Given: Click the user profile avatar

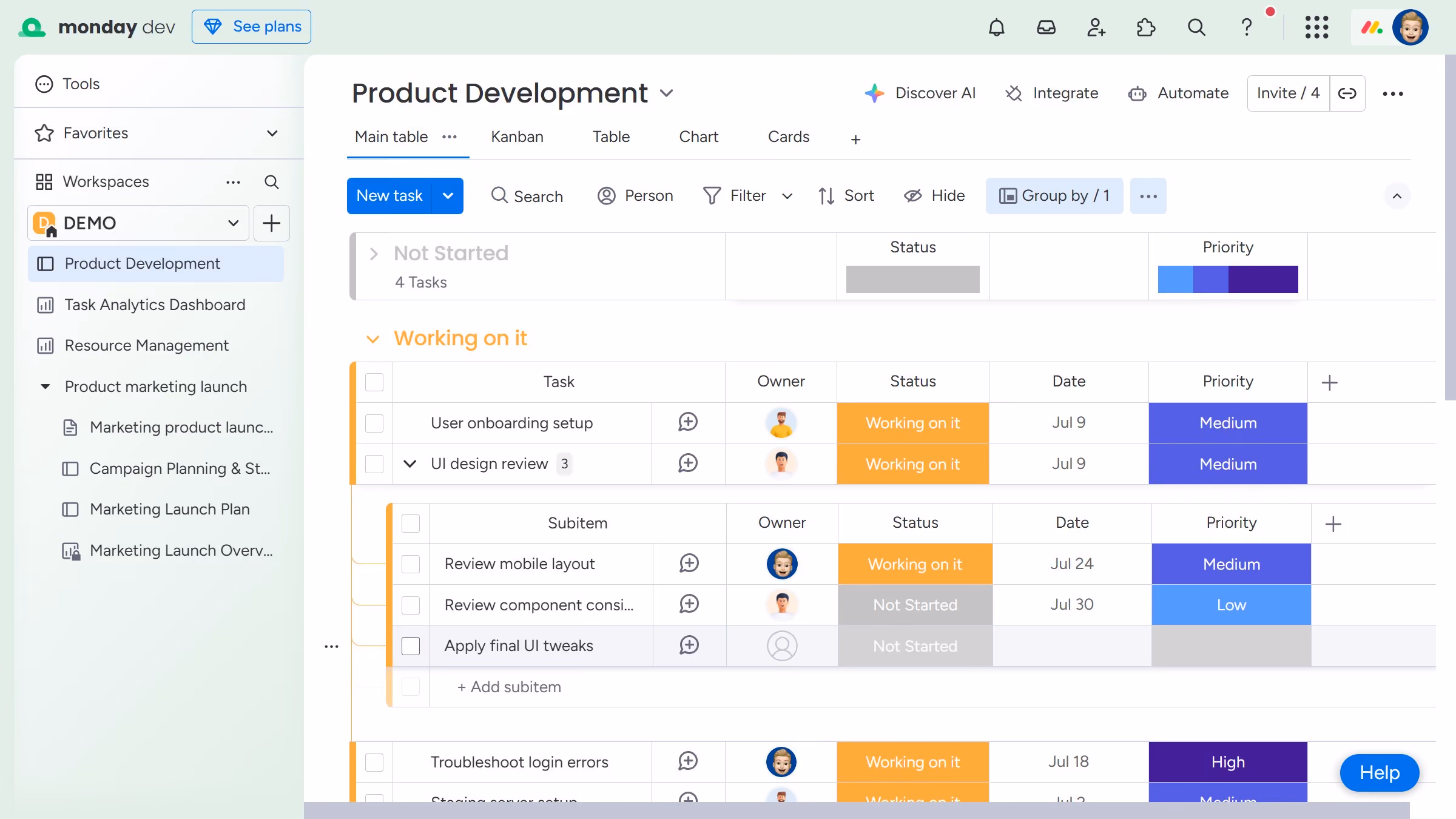Looking at the screenshot, I should [x=1410, y=27].
